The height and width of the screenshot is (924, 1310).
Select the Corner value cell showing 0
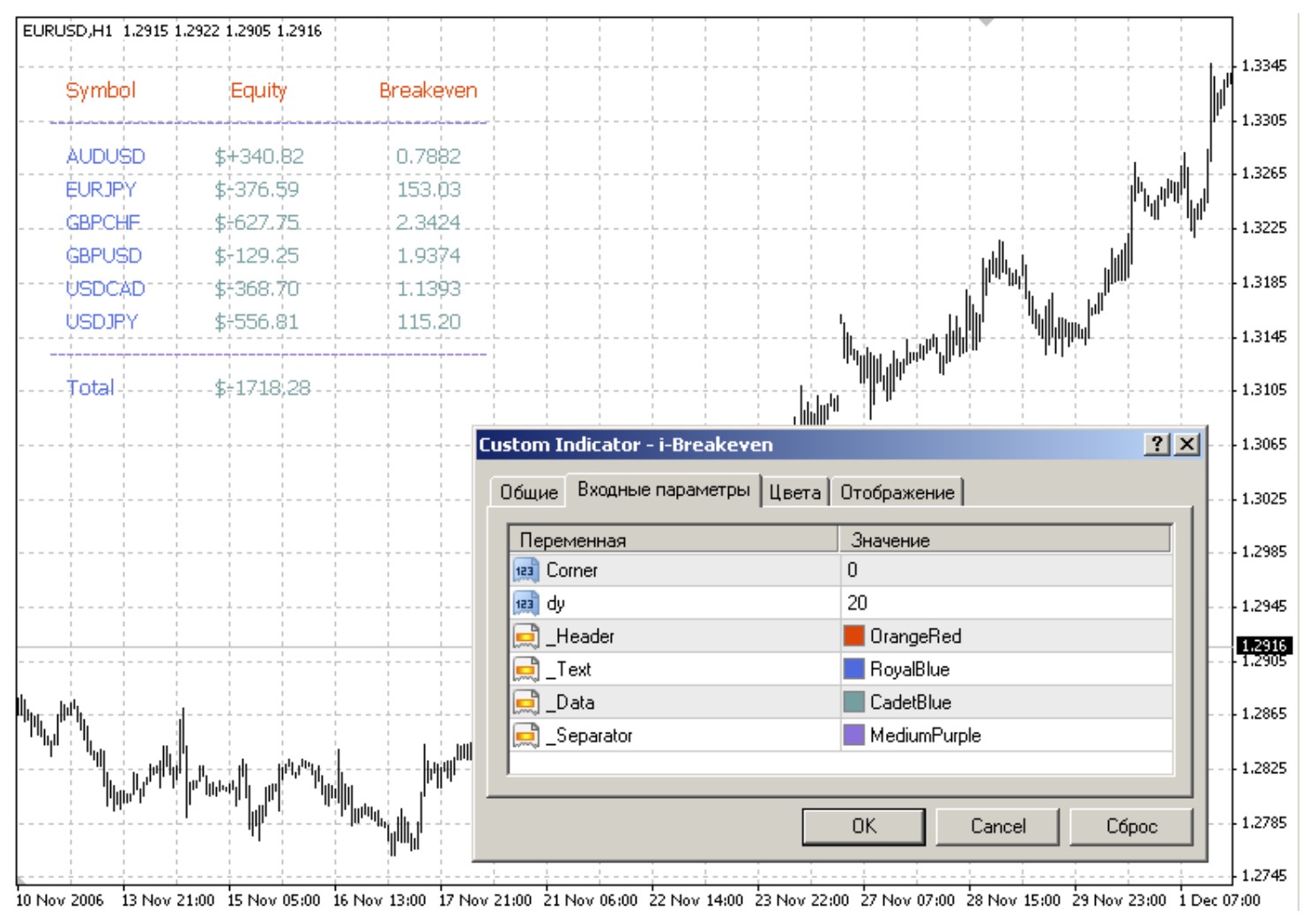click(x=1007, y=570)
